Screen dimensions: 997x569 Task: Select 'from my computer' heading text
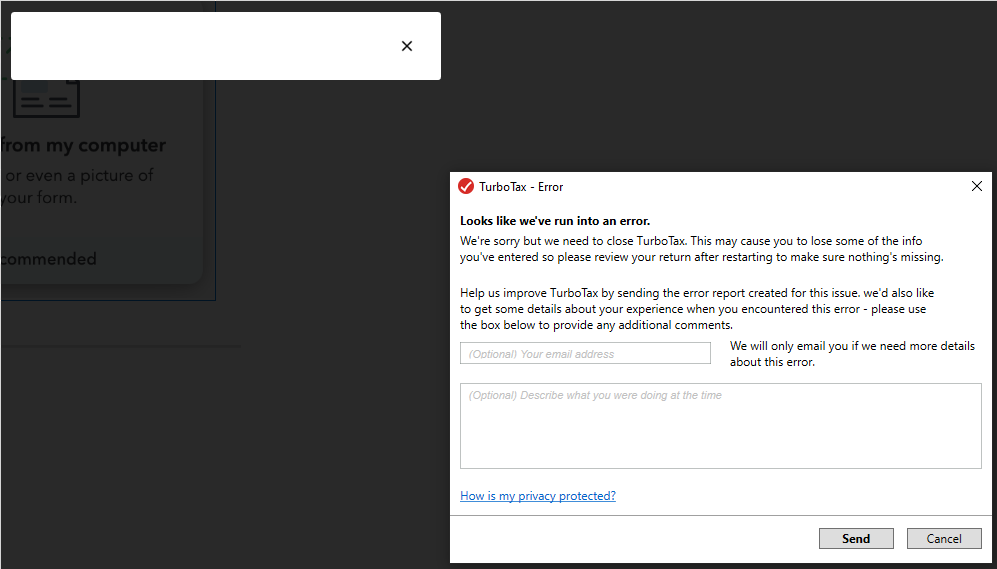click(83, 145)
